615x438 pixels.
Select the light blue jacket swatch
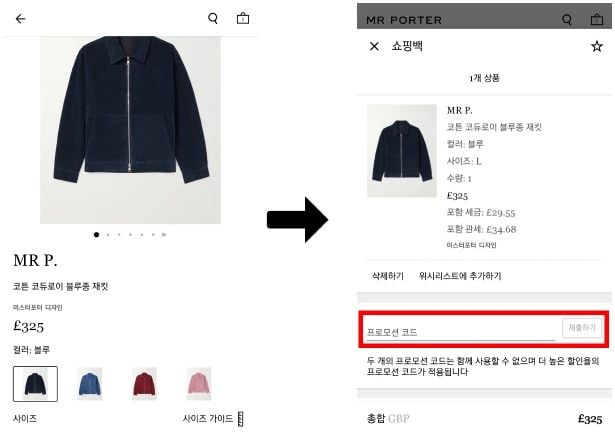[90, 383]
